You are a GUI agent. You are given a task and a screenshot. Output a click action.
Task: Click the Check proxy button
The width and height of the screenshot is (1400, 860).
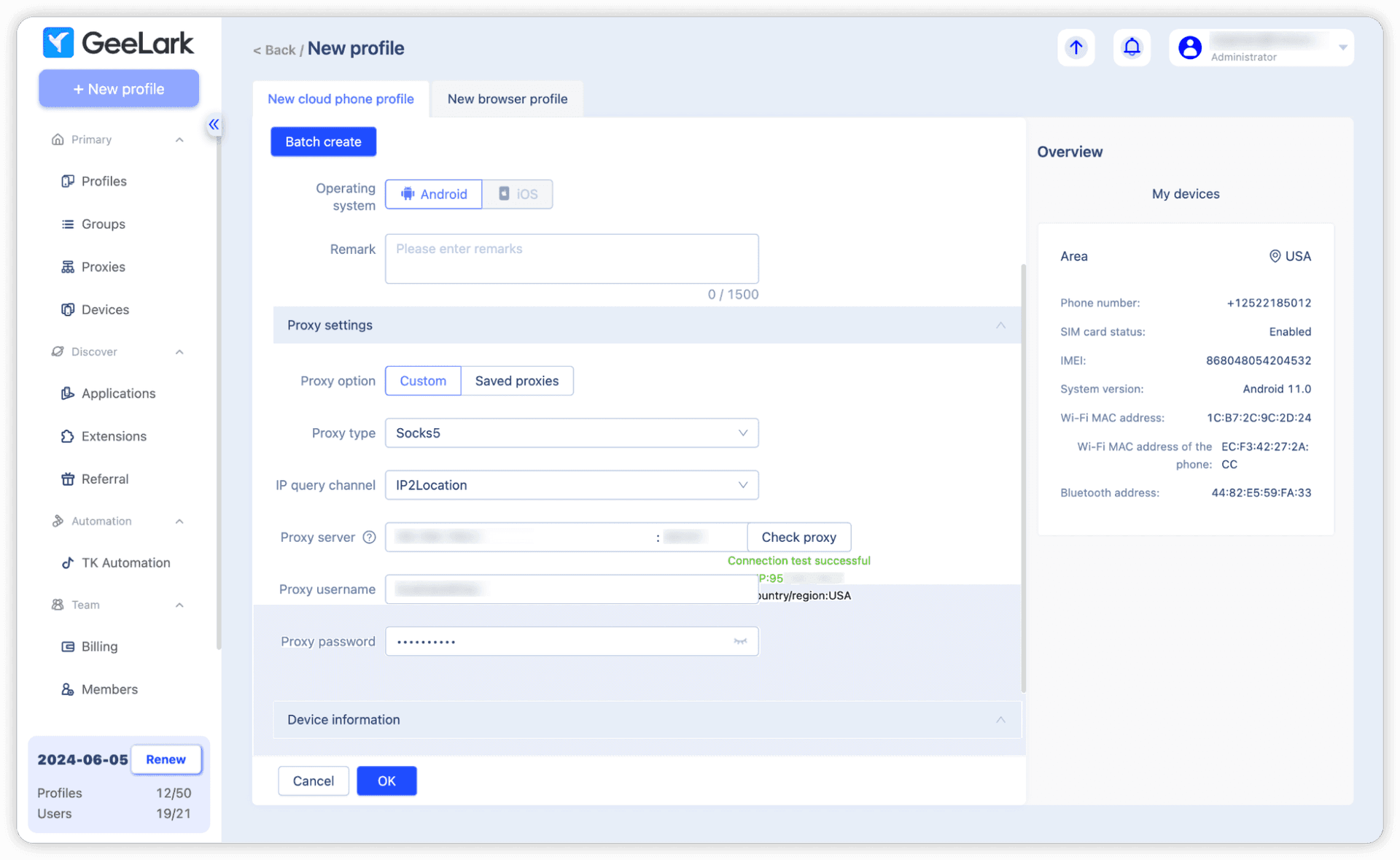(799, 537)
